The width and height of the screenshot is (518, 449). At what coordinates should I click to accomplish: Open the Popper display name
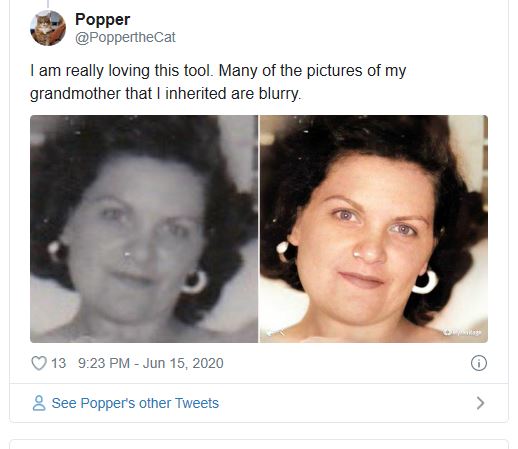(x=102, y=20)
